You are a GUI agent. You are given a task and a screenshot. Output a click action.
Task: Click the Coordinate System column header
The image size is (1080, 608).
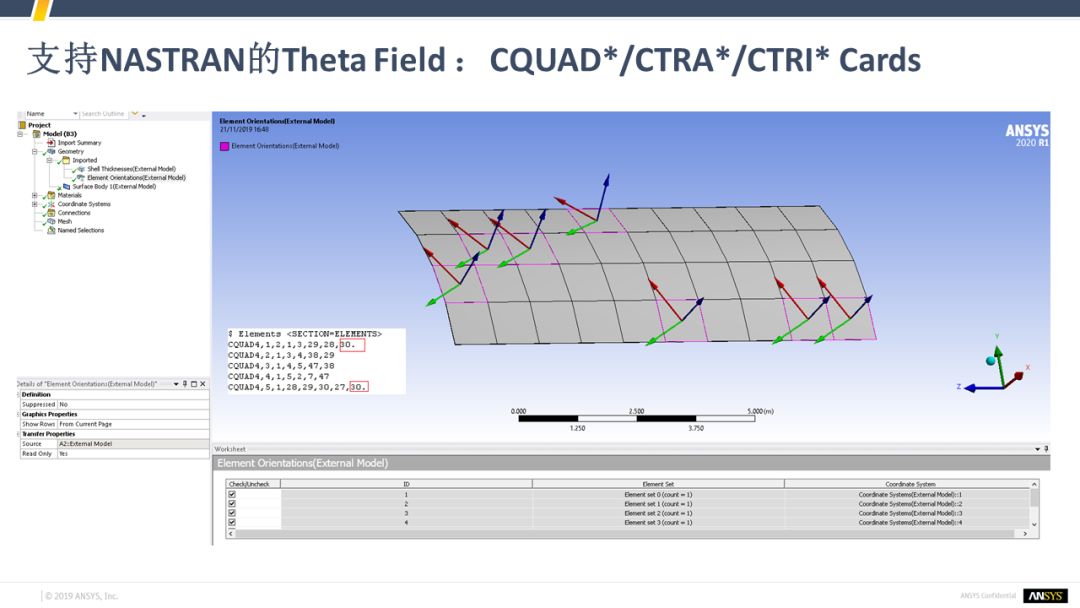point(910,484)
